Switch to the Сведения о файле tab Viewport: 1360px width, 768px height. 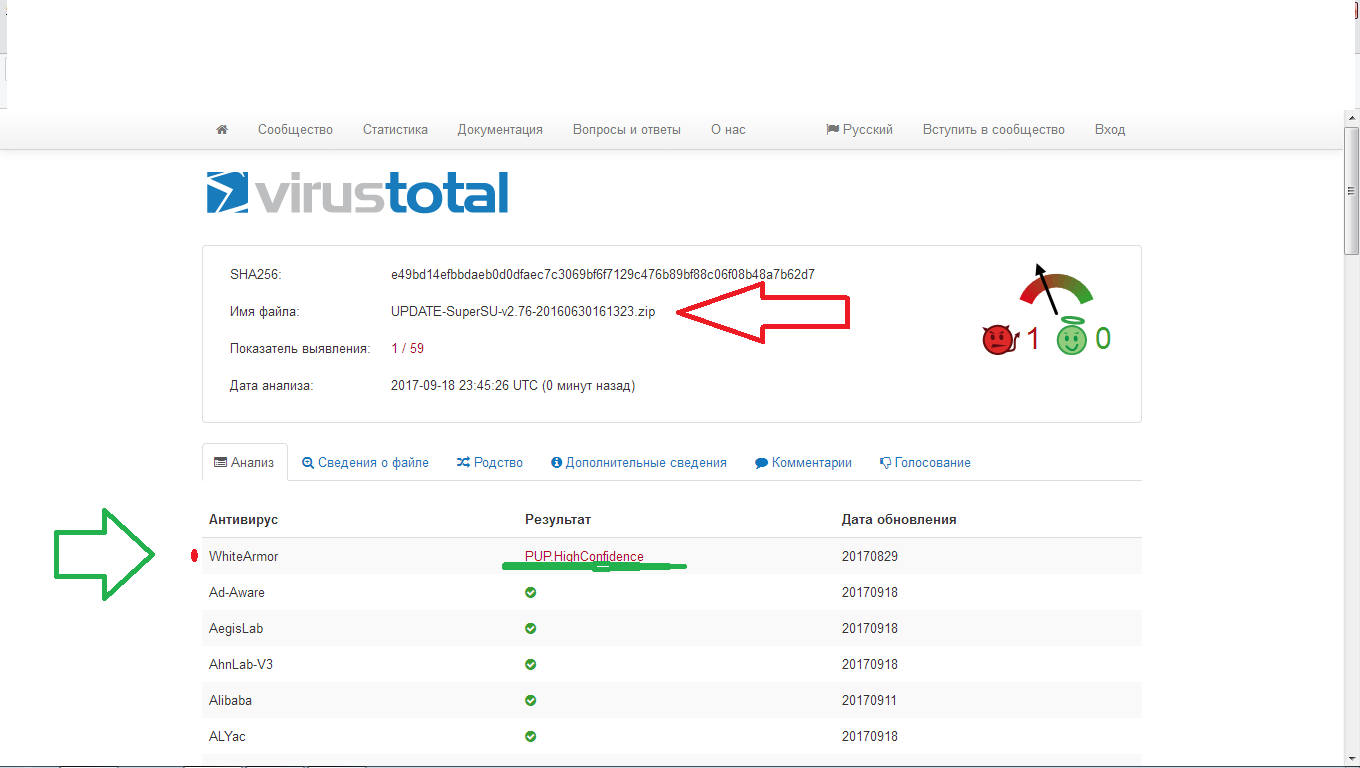[x=365, y=463]
